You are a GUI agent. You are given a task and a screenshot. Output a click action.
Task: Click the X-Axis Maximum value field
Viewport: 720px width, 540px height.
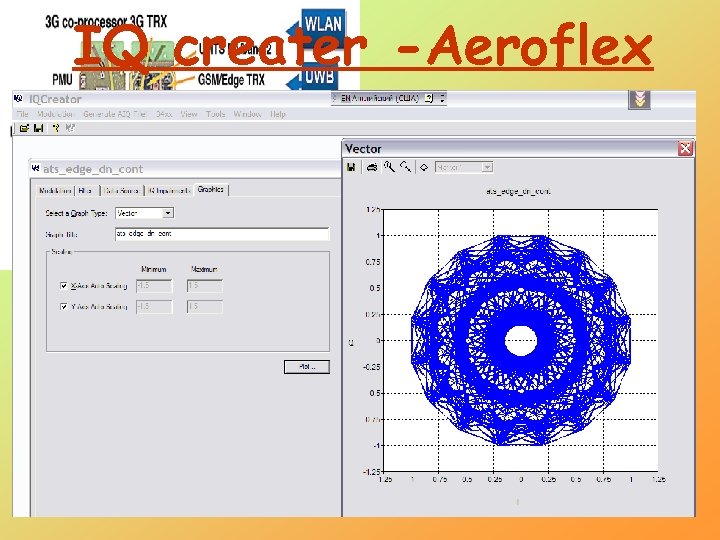tap(204, 286)
